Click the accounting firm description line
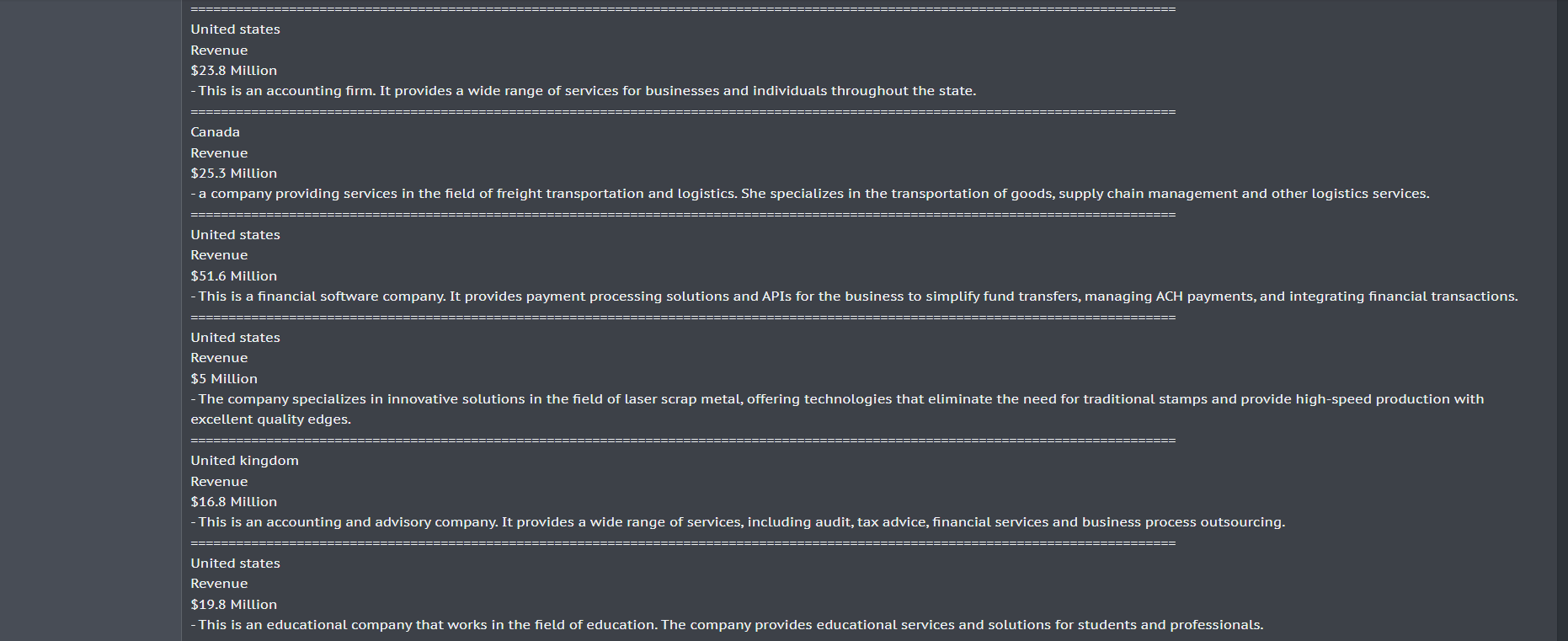 pos(583,91)
